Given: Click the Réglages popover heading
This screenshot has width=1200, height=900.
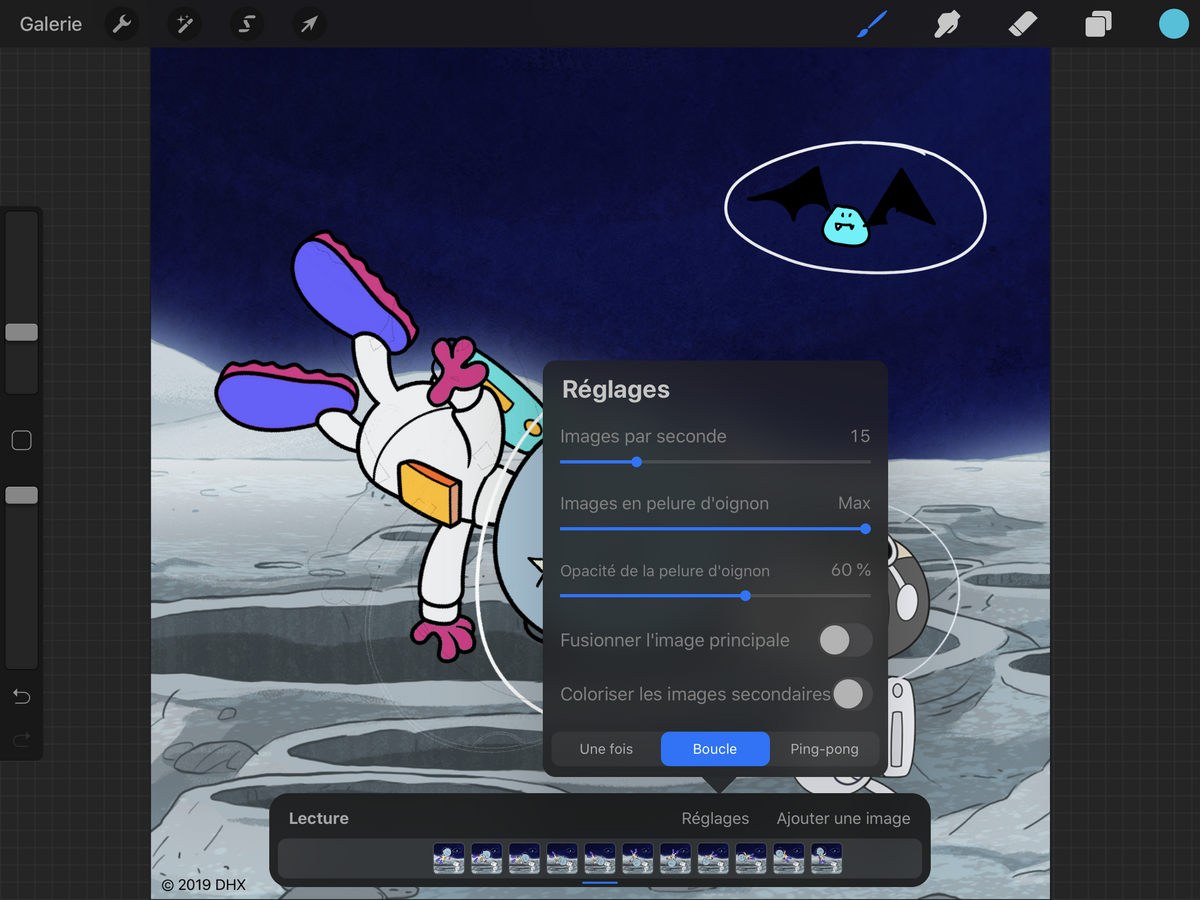Looking at the screenshot, I should (616, 390).
